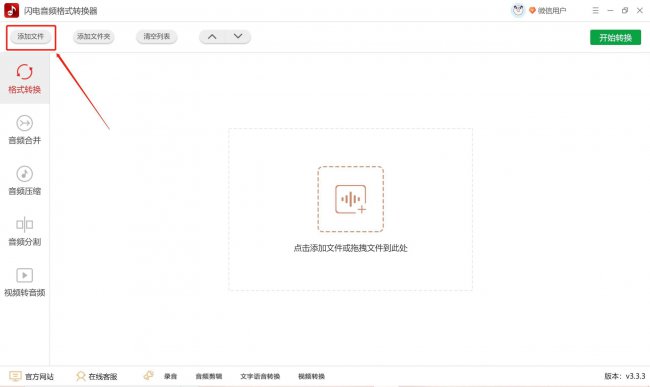Viewport: 650px width, 387px height.
Task: Open the hamburger menu in title bar
Action: pos(596,11)
